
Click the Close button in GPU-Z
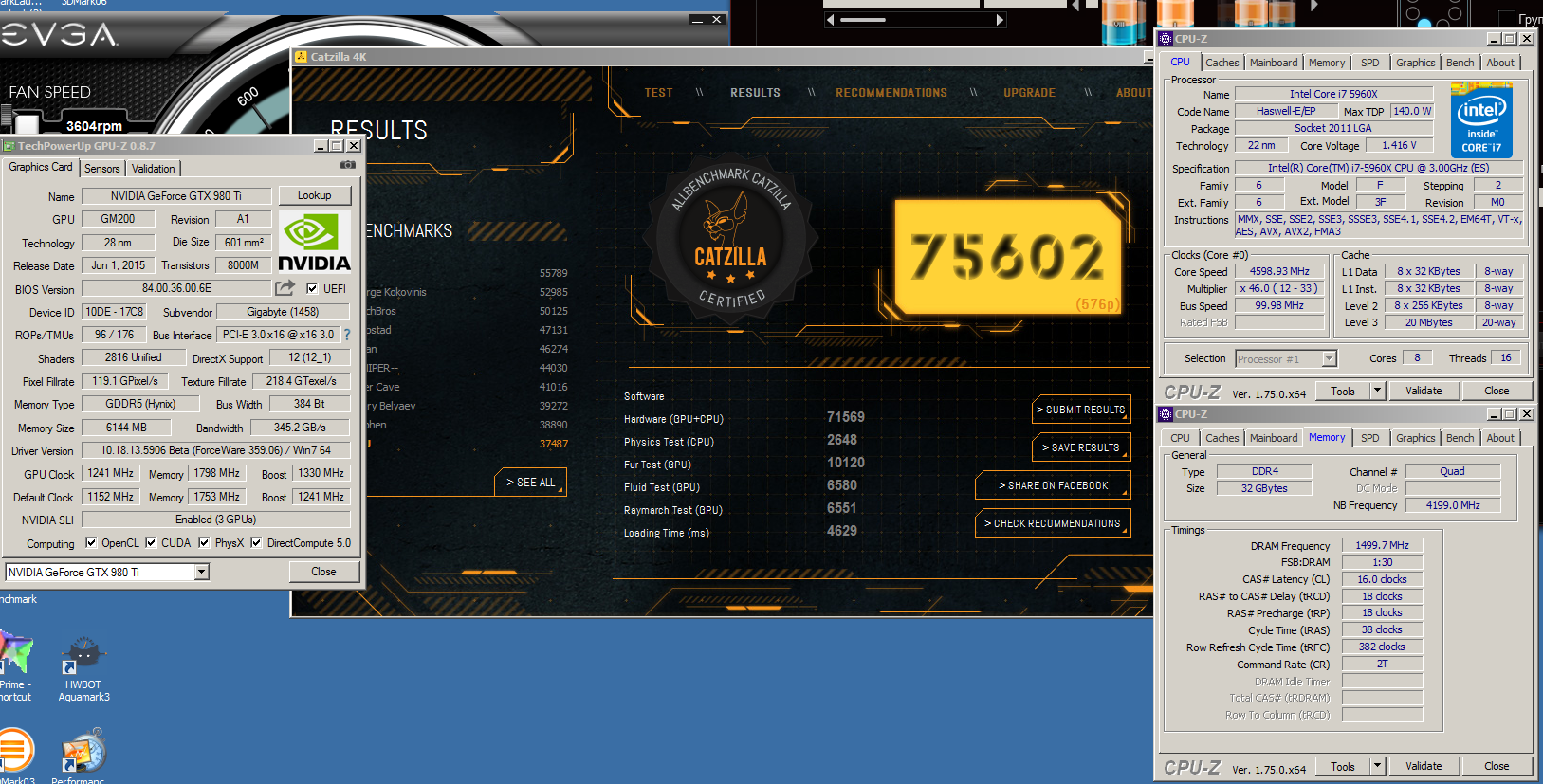point(323,572)
